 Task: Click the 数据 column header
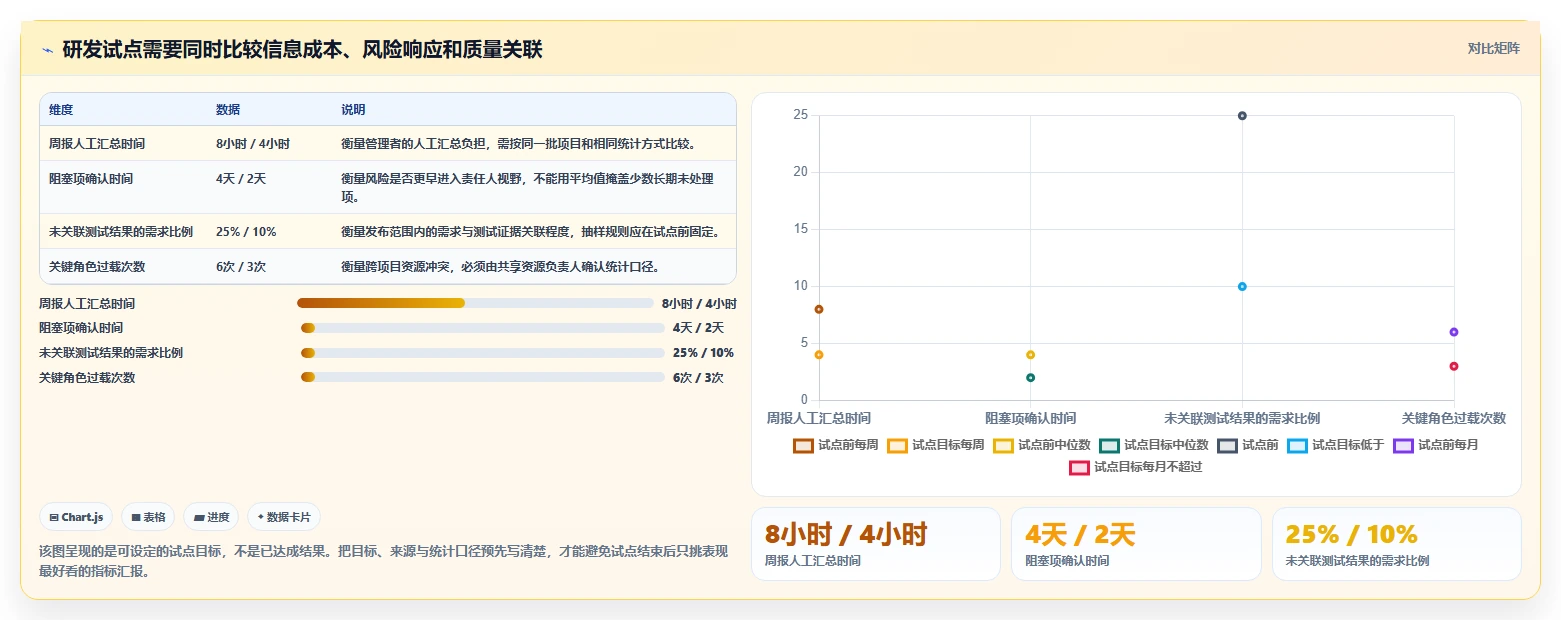click(x=228, y=110)
